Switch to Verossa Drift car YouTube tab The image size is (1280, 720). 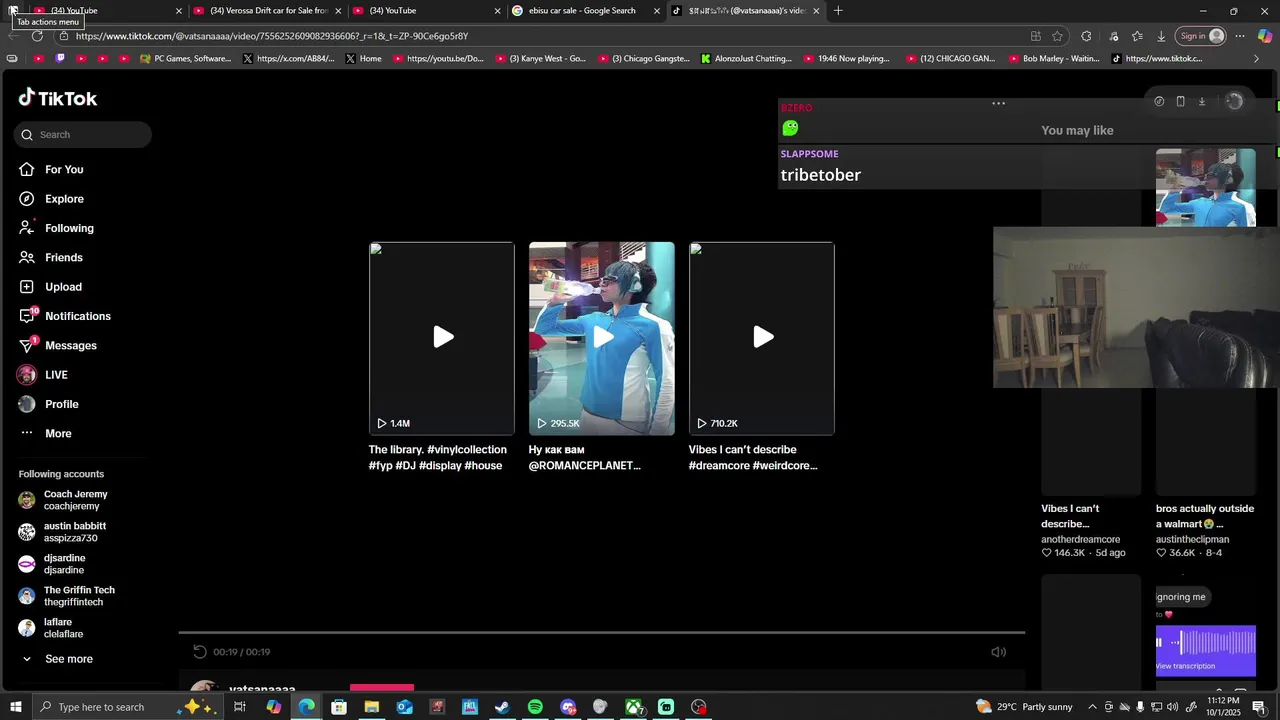click(266, 11)
